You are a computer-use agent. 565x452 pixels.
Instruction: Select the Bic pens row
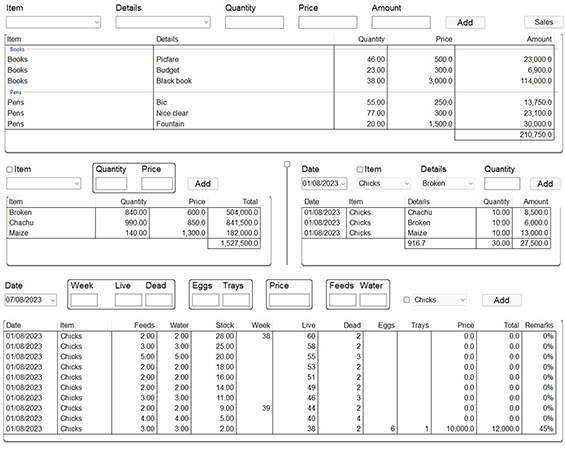click(x=280, y=102)
